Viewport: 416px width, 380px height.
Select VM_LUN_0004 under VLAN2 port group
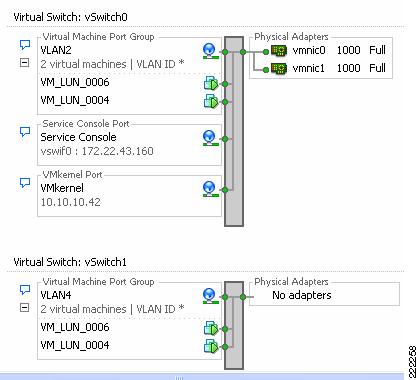(75, 100)
